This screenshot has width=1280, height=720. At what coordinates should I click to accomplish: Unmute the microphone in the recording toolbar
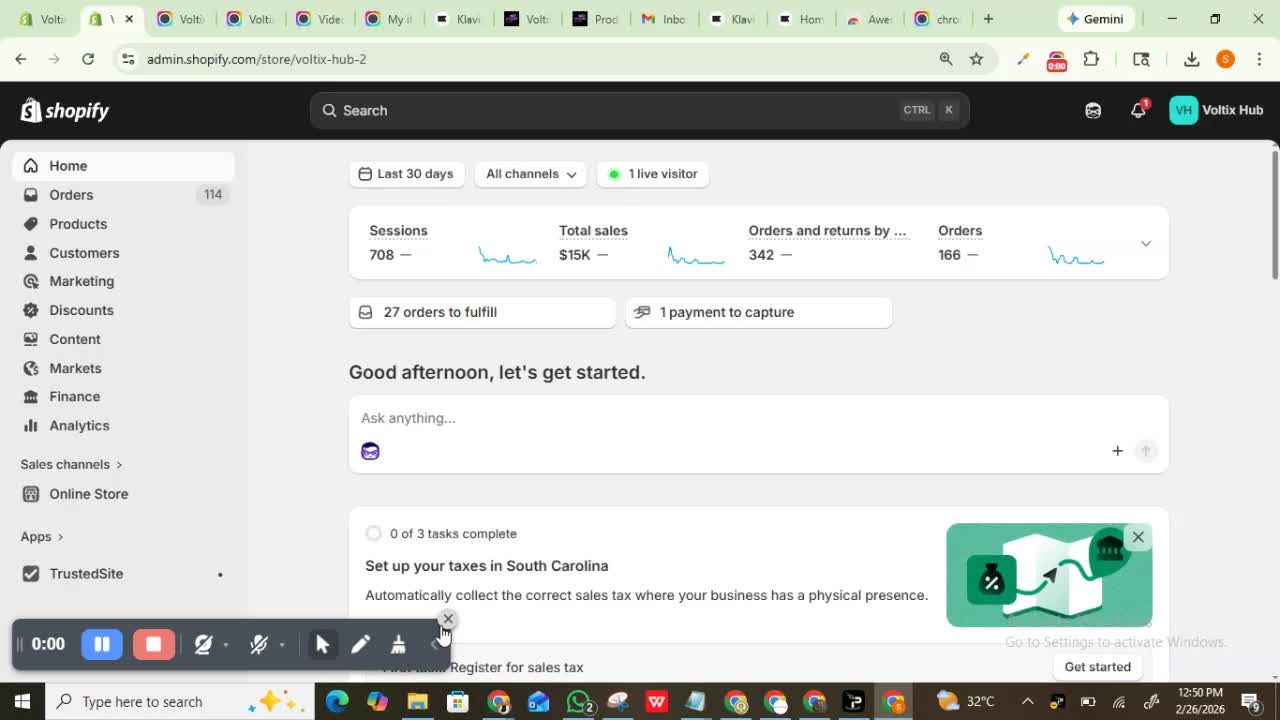pyautogui.click(x=259, y=644)
